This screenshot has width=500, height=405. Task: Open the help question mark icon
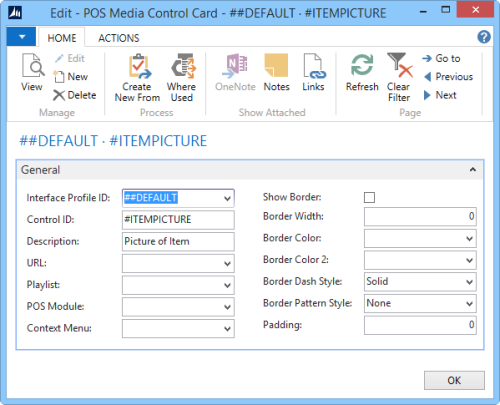click(x=484, y=37)
